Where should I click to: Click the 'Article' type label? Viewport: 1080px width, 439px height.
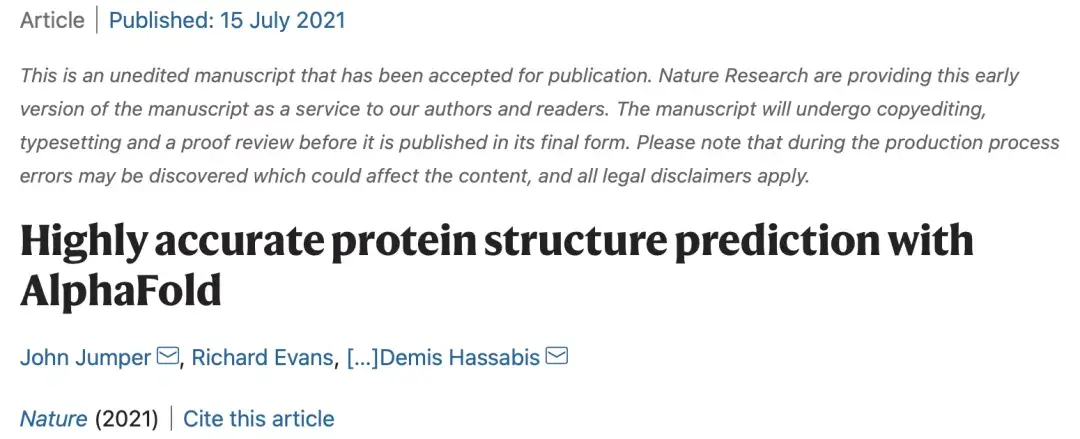(52, 20)
